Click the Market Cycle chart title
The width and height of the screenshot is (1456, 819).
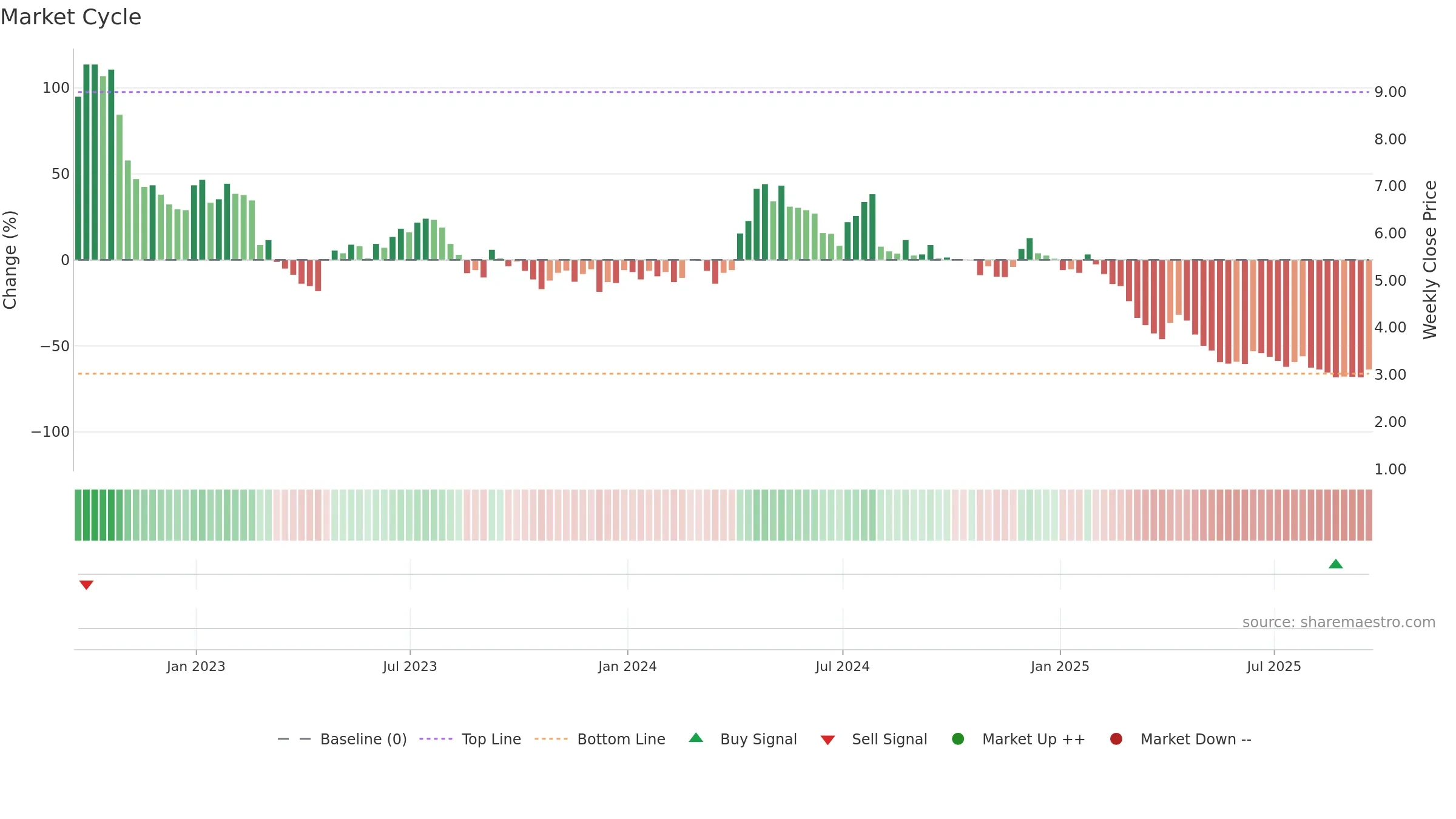71,17
